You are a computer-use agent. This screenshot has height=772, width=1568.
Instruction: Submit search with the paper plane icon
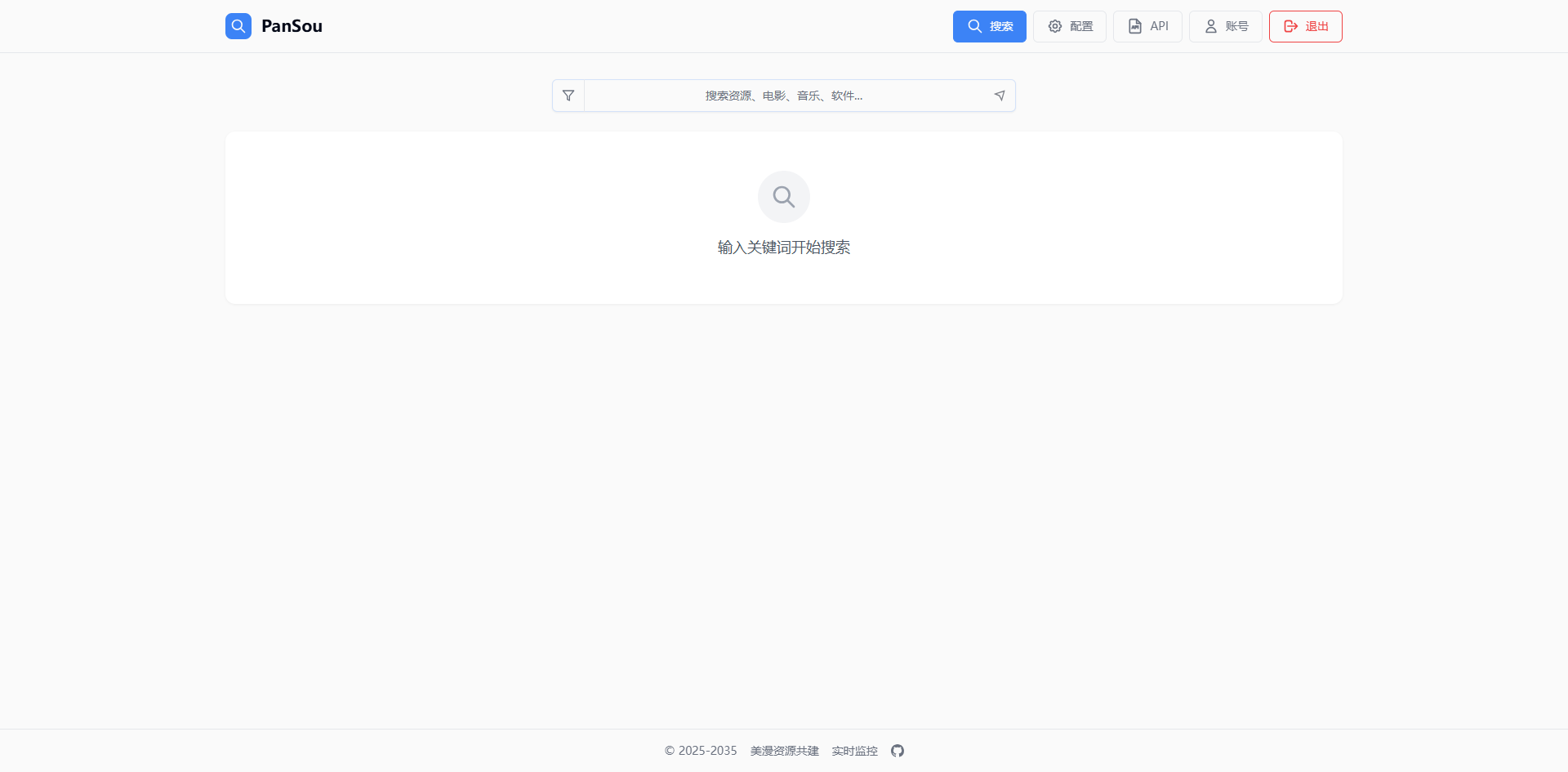pos(1000,96)
